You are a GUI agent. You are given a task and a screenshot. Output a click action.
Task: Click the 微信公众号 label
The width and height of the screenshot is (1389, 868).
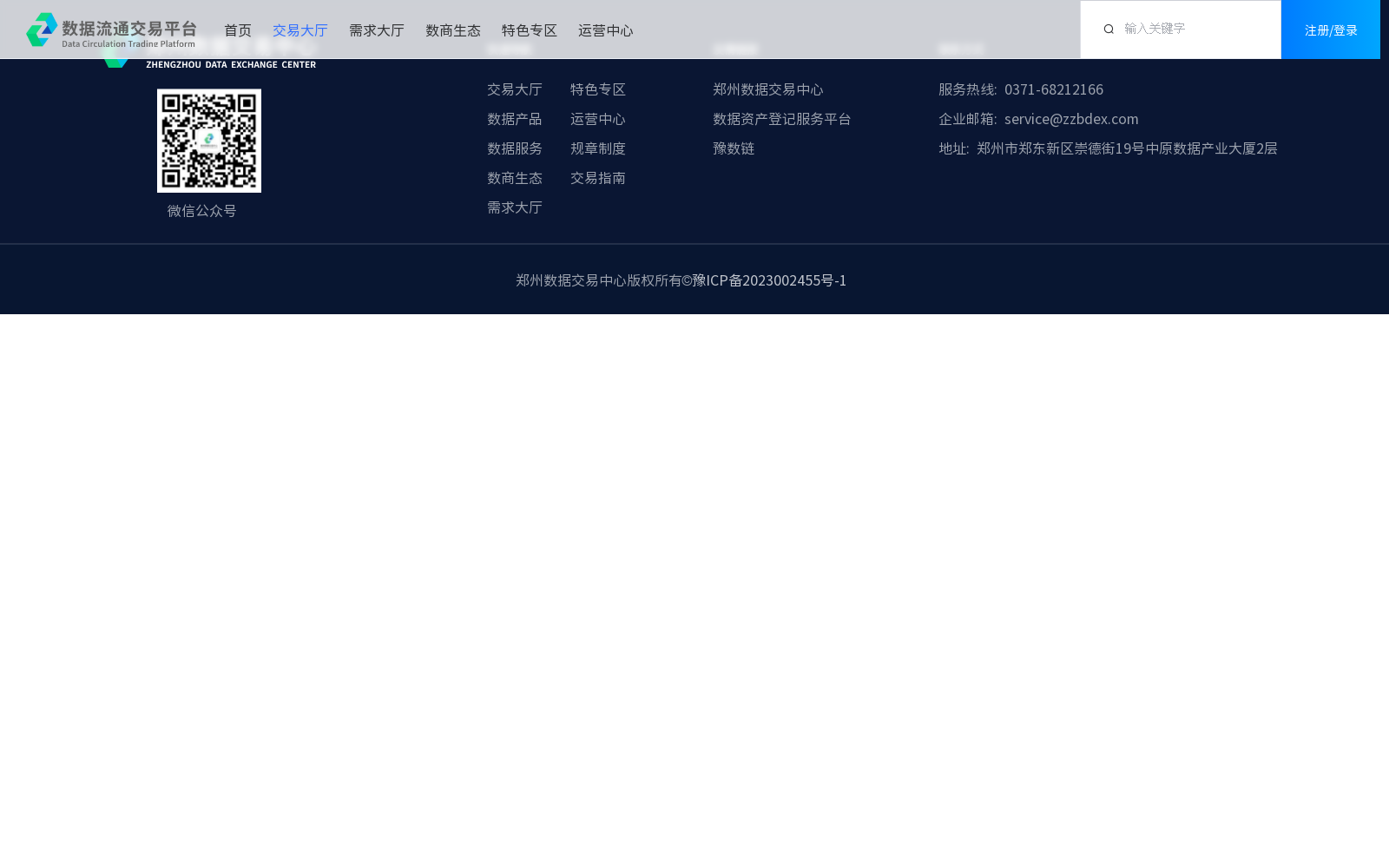tap(202, 211)
